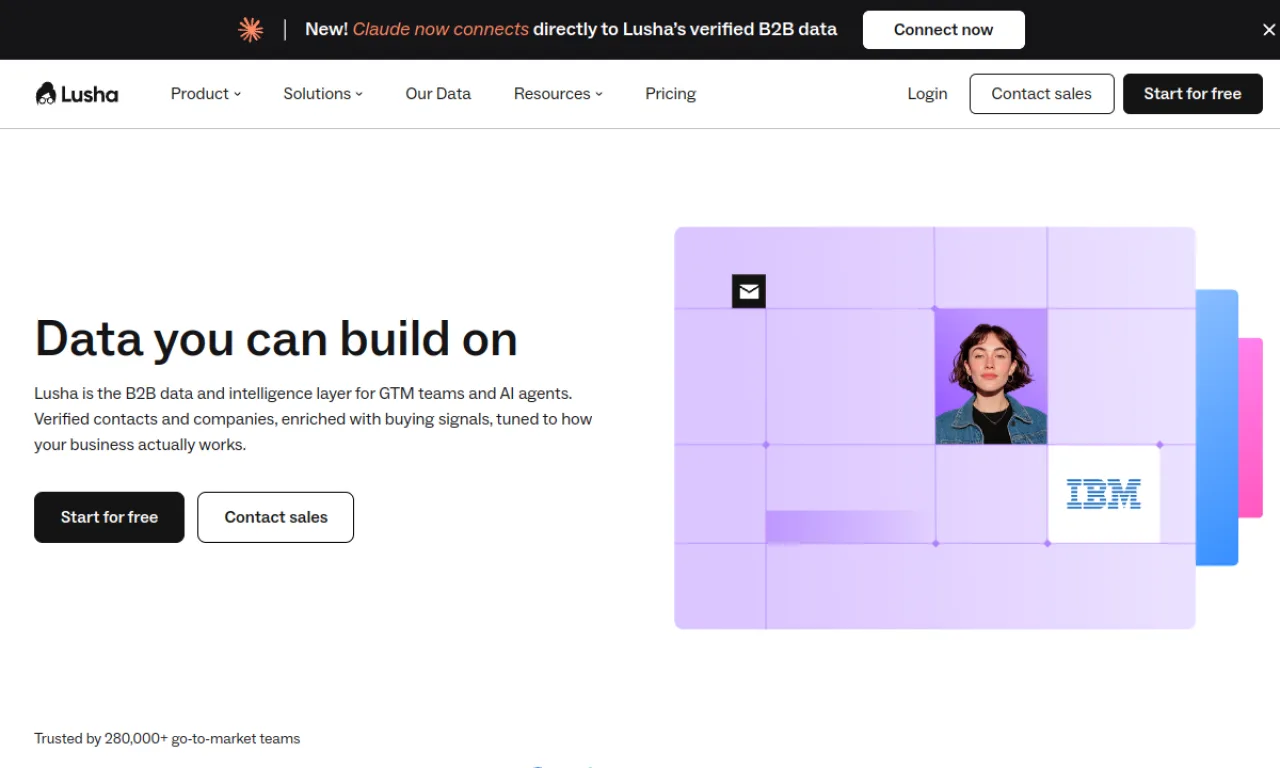The image size is (1280, 768).
Task: Open the Pricing page
Action: (670, 94)
